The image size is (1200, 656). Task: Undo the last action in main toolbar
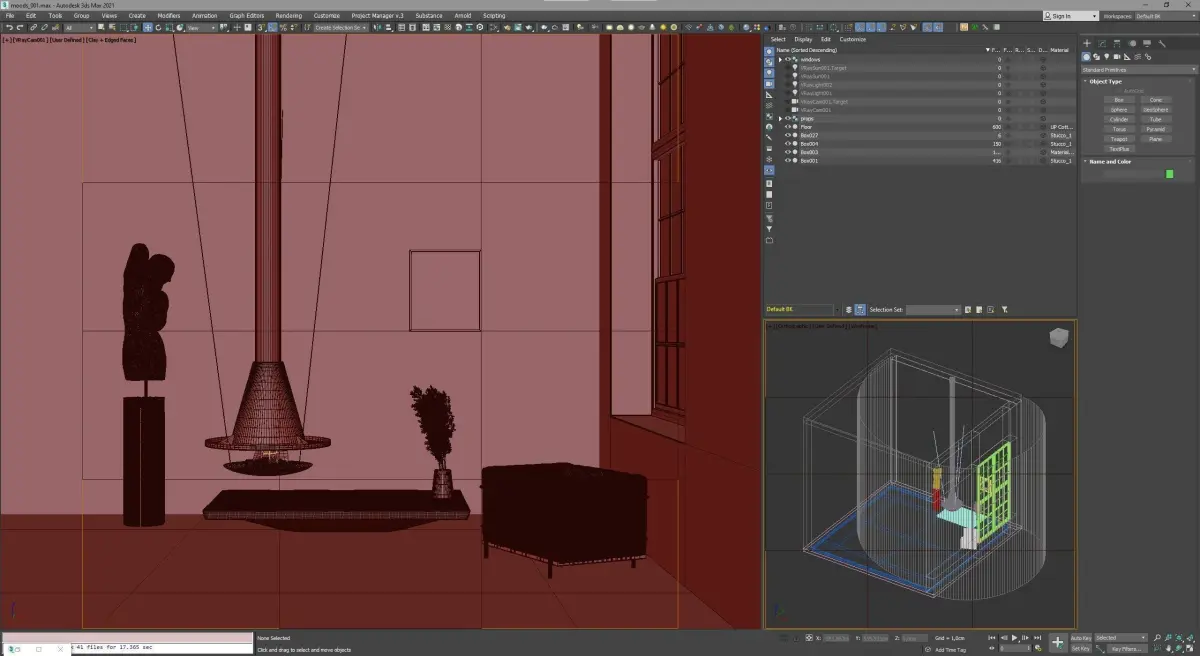pos(8,27)
